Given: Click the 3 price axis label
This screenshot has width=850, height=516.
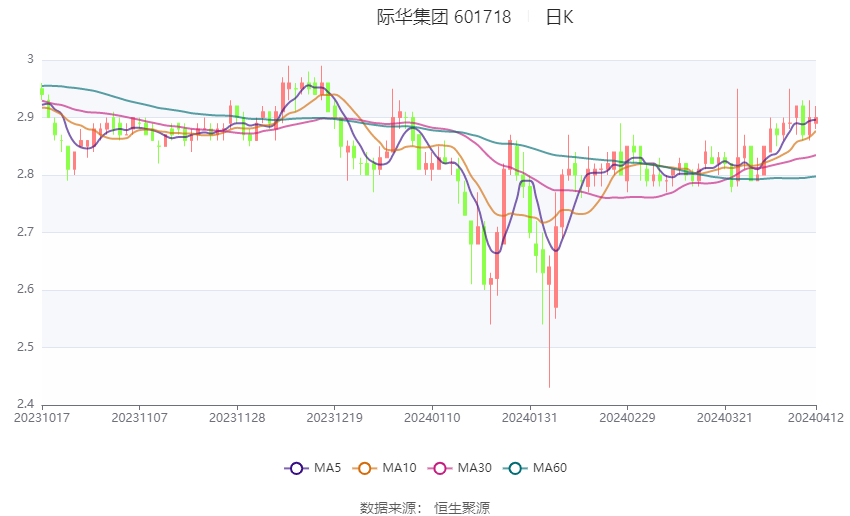Looking at the screenshot, I should pos(30,59).
